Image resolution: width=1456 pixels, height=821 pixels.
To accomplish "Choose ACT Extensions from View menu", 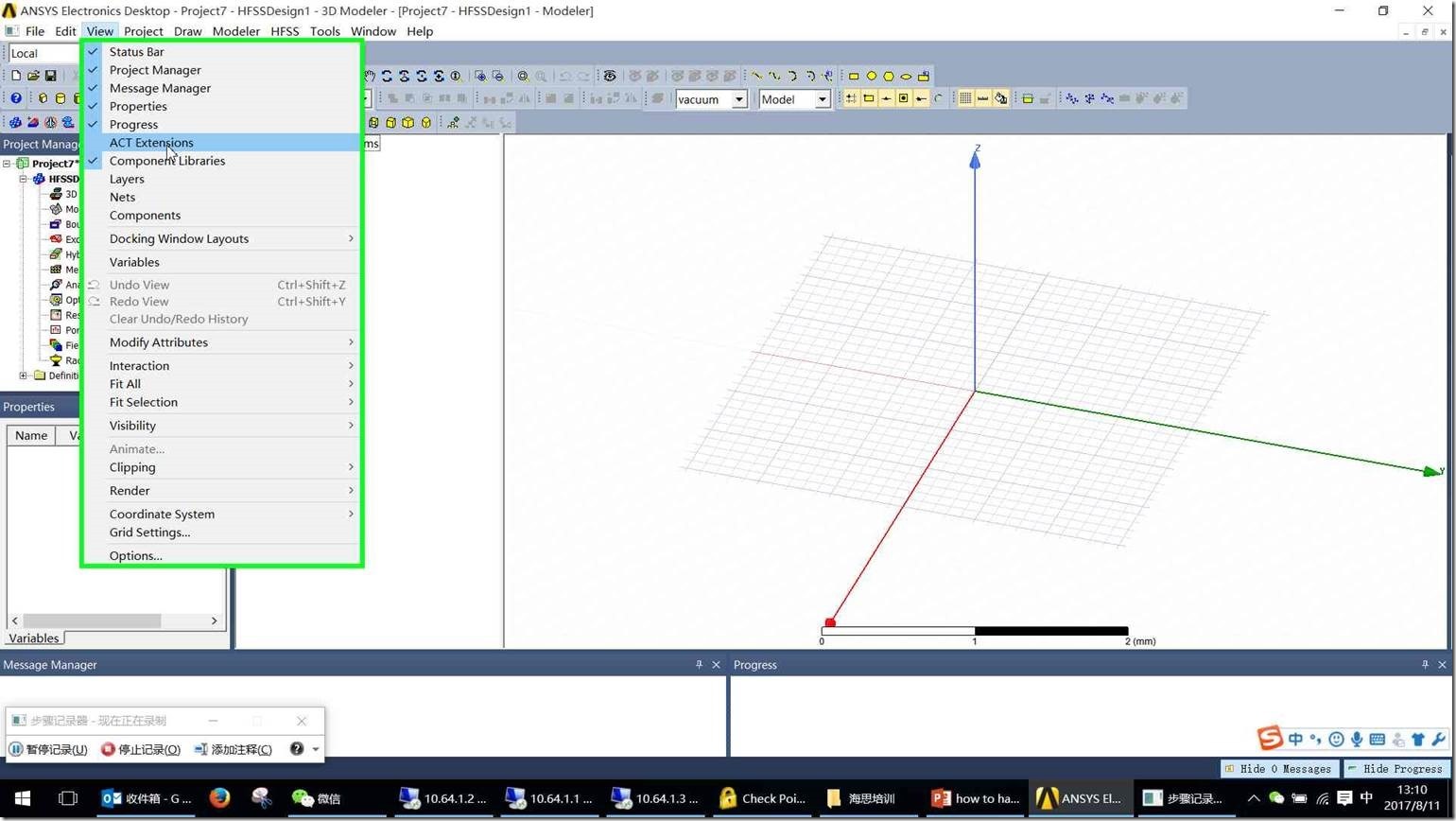I will 222,143.
